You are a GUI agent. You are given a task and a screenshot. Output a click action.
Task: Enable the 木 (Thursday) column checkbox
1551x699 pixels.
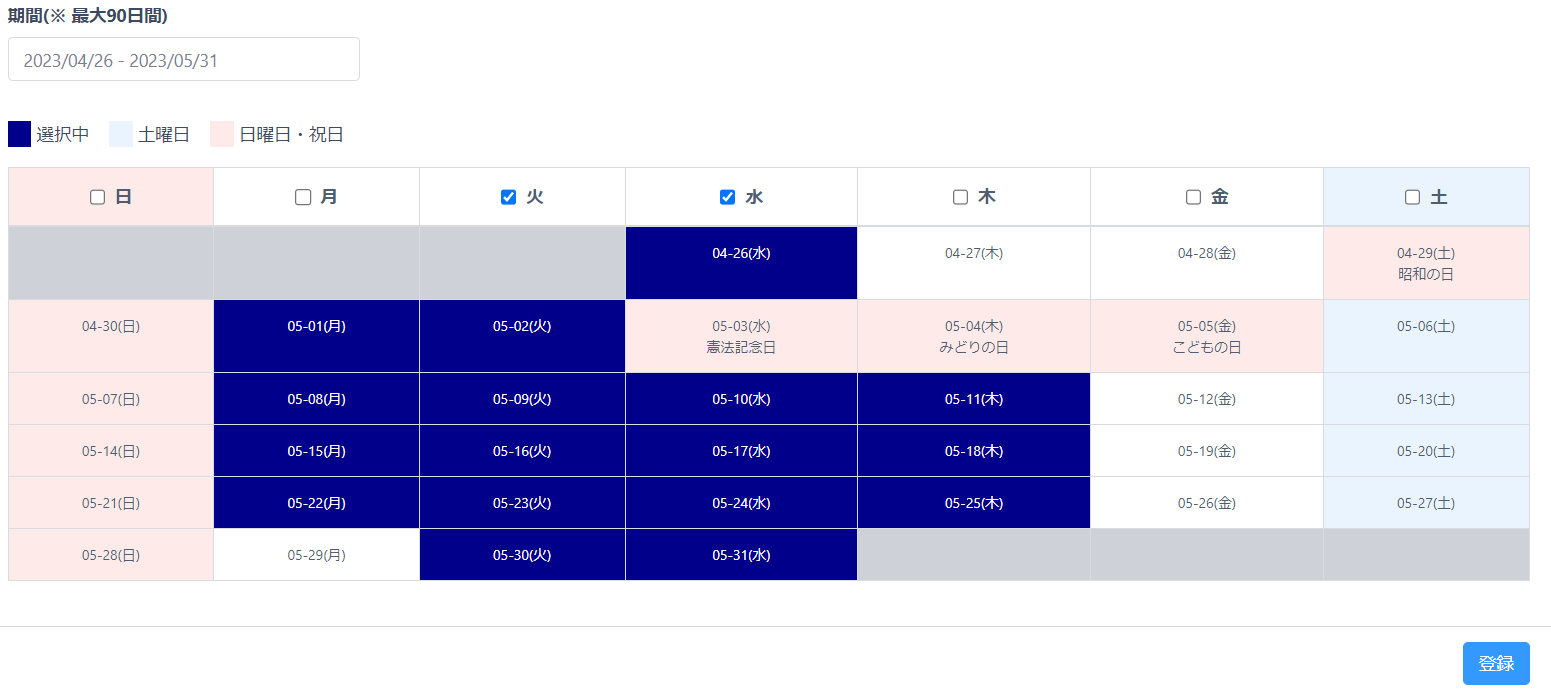(x=960, y=197)
